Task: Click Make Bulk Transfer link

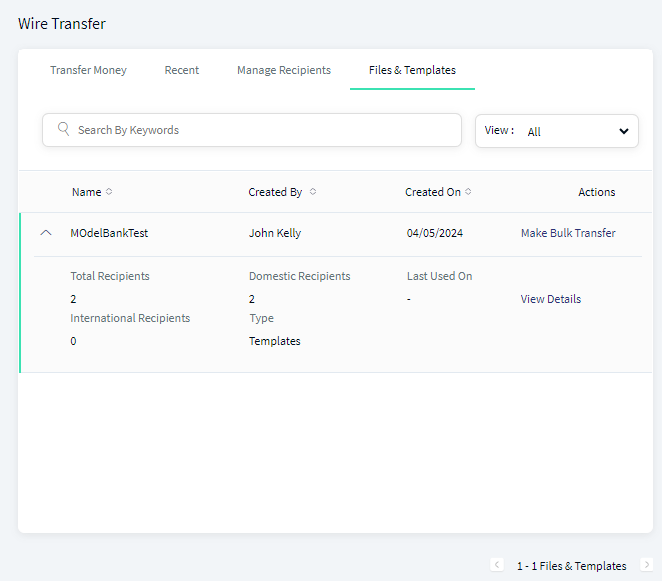Action: 568,233
